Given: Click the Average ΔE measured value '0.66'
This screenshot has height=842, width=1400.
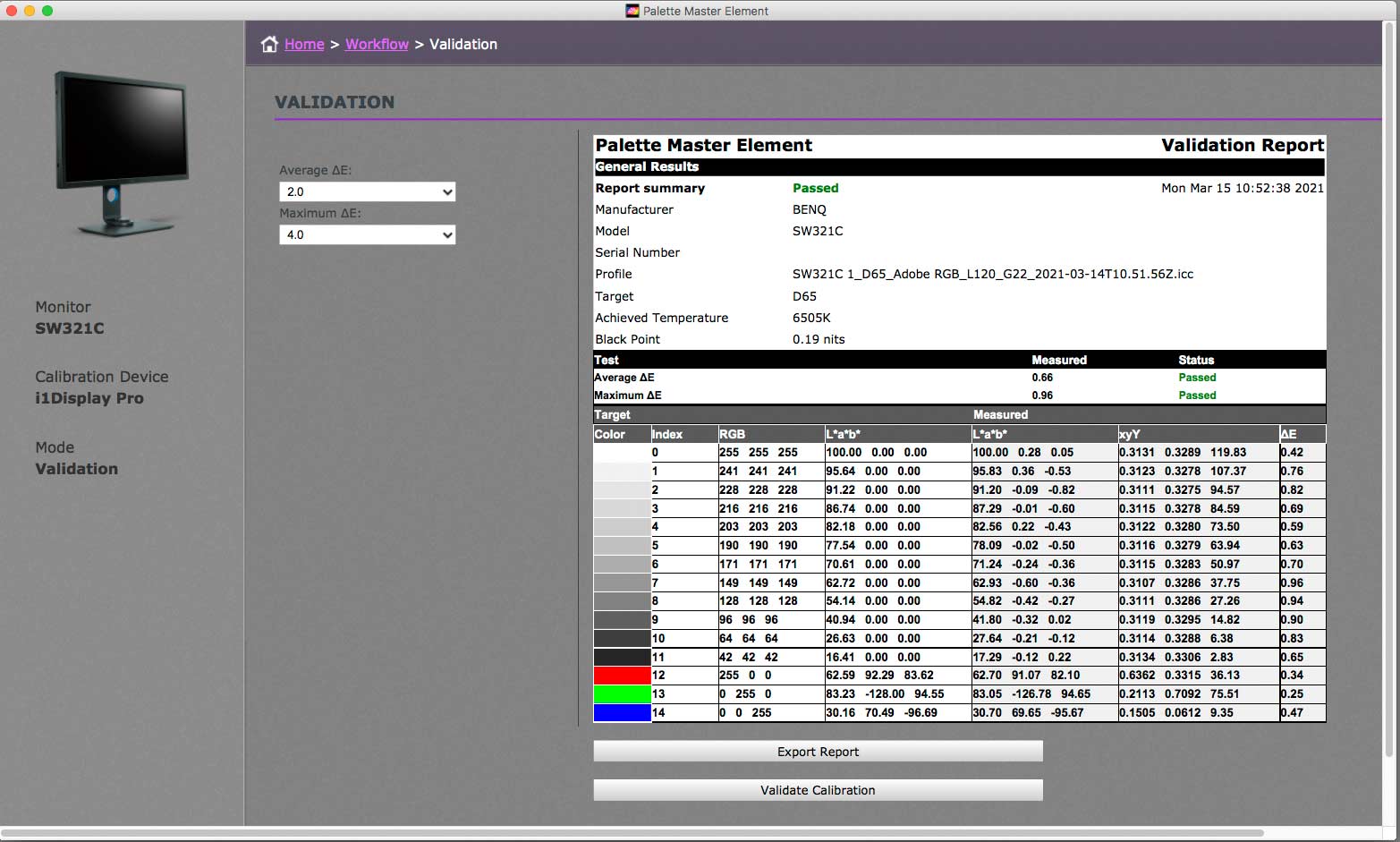Looking at the screenshot, I should 1042,378.
